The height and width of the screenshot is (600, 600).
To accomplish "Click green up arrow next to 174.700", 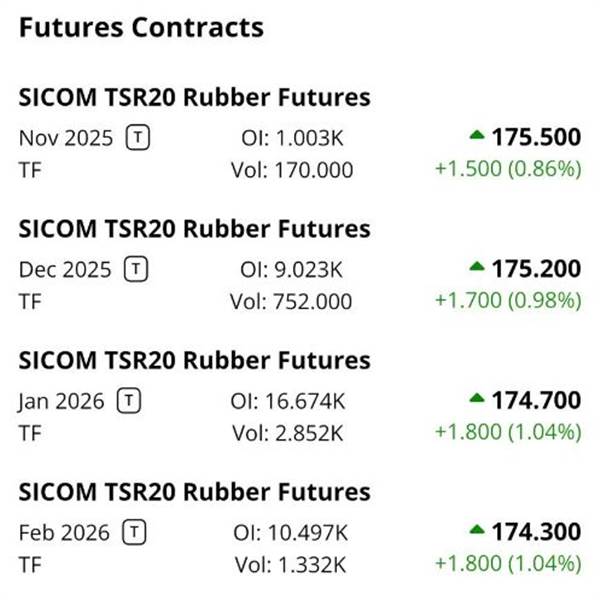I will [477, 398].
